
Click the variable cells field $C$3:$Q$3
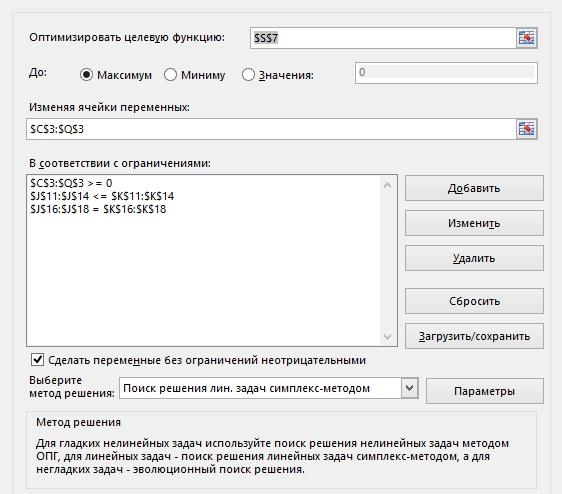point(271,129)
